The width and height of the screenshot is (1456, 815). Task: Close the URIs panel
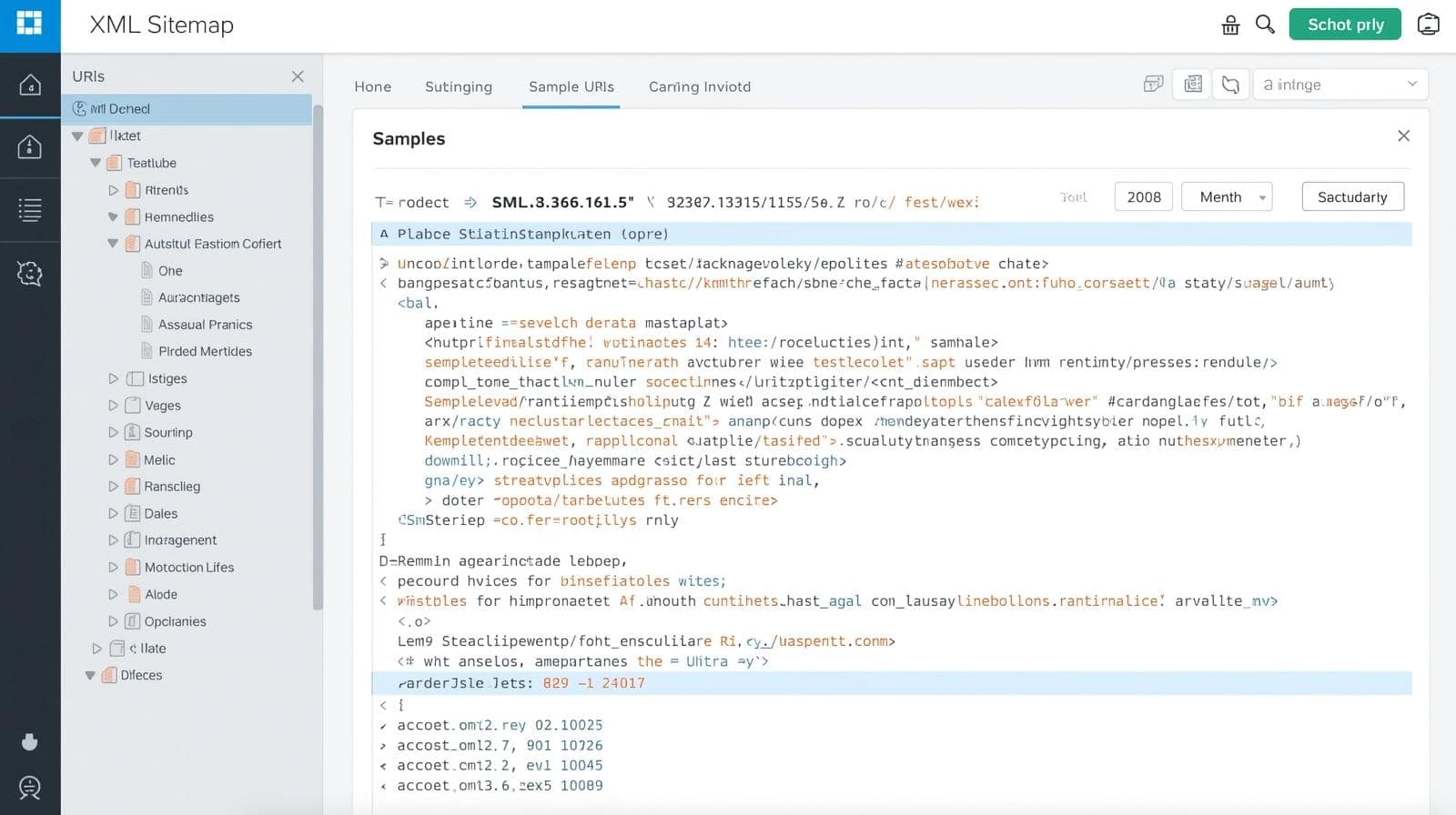298,76
